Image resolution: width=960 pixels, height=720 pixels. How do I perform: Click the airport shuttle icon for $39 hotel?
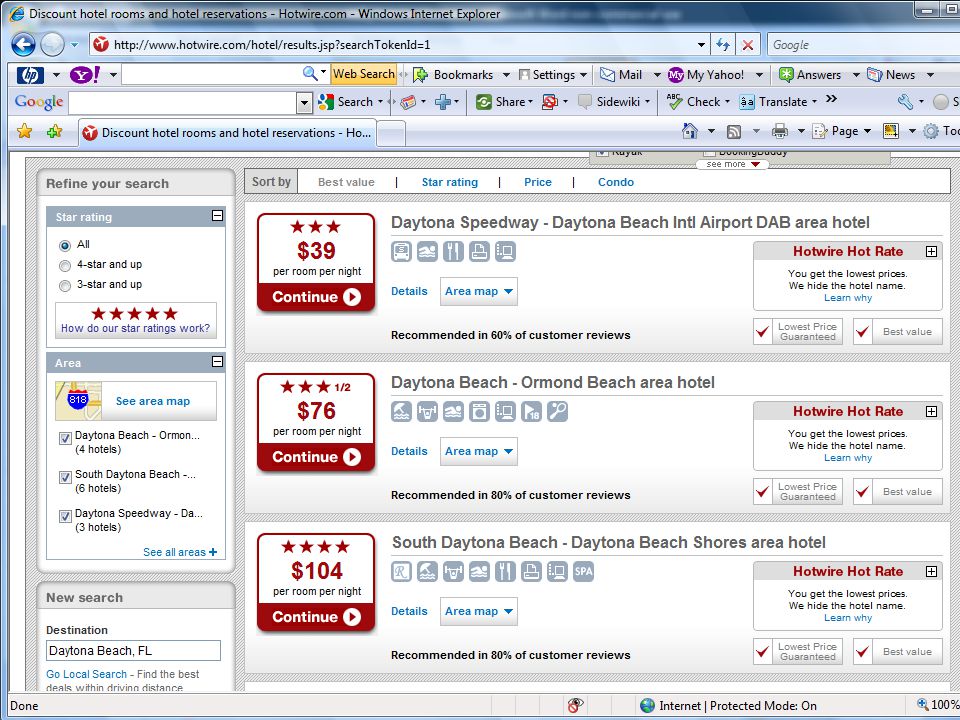click(402, 252)
